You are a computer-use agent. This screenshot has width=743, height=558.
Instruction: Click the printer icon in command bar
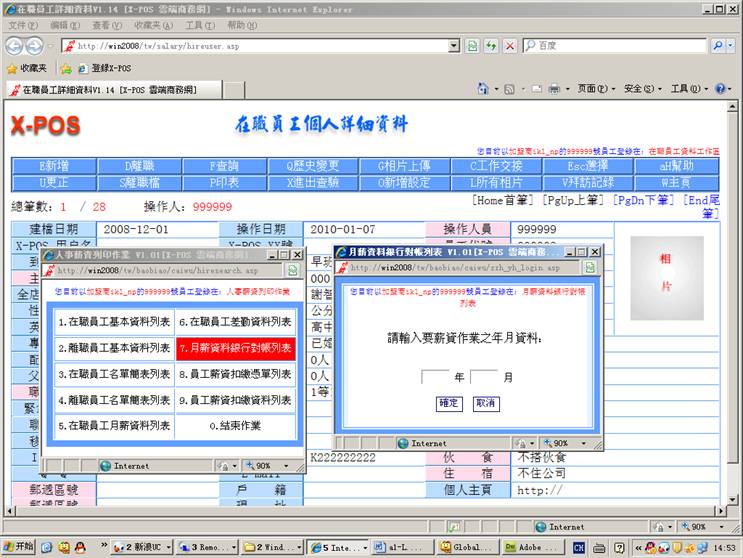(x=553, y=89)
